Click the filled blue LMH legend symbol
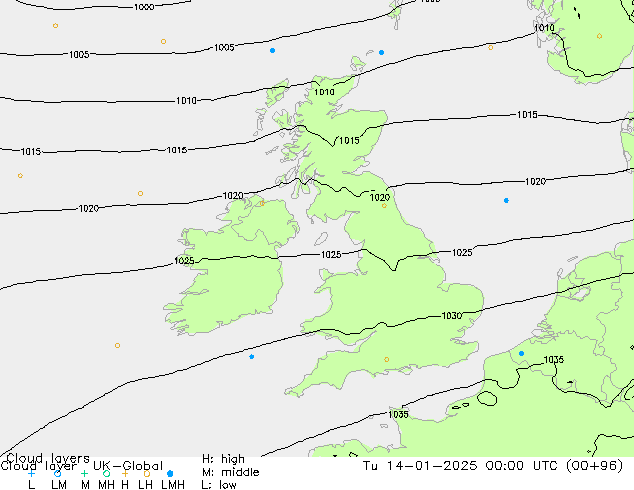The image size is (634, 490). pos(170,473)
